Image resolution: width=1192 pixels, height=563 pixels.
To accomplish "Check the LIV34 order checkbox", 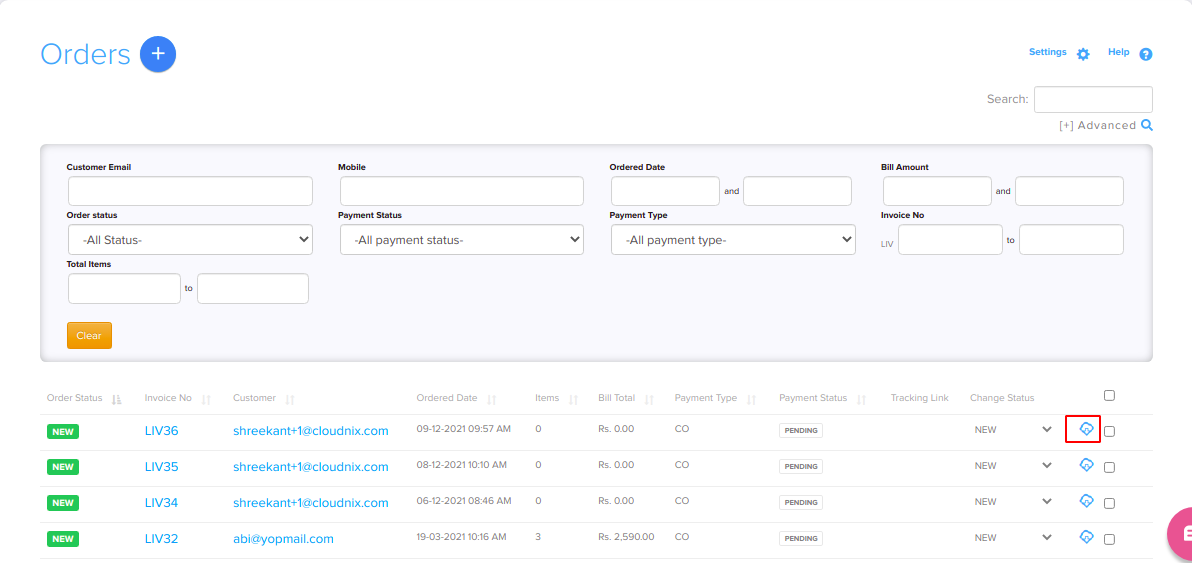I will click(1109, 503).
